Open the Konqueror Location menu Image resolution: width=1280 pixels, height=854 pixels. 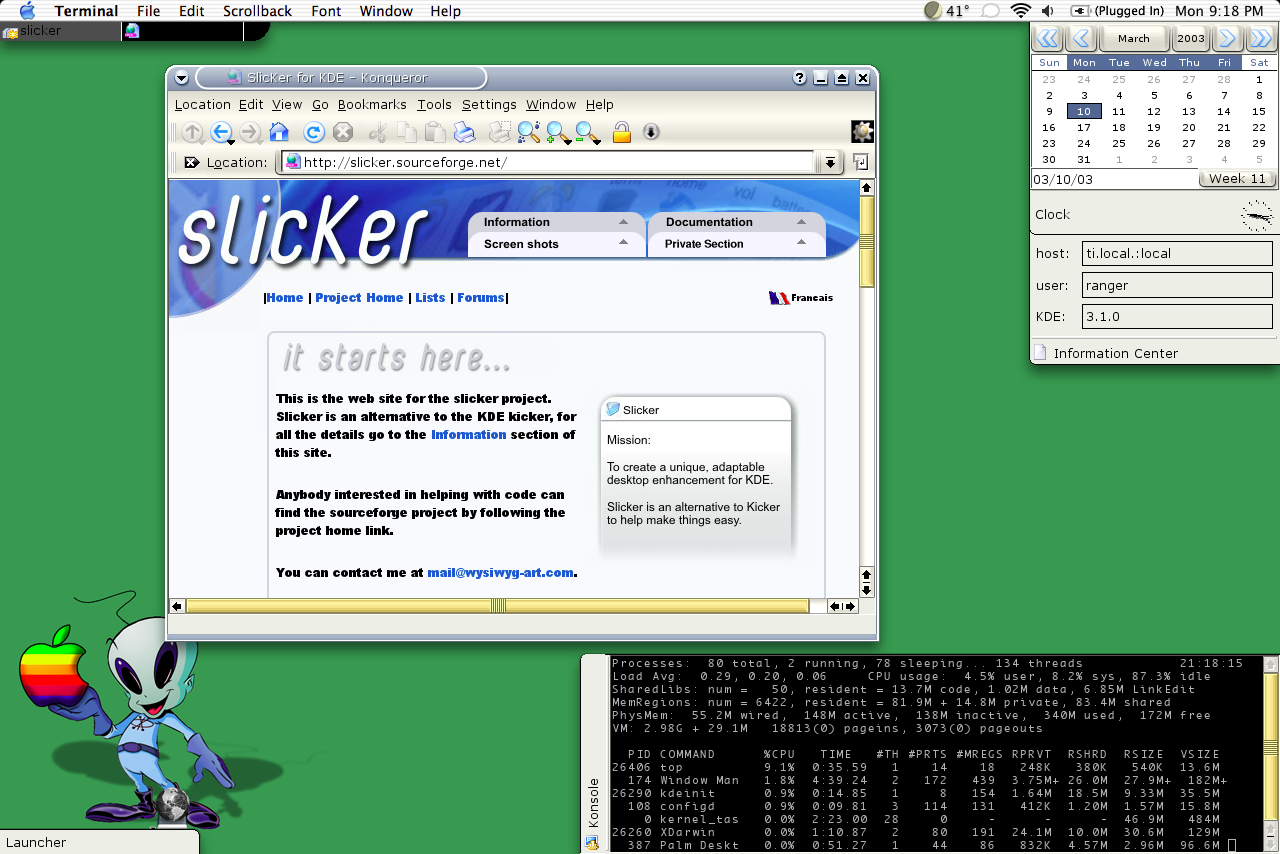[203, 104]
